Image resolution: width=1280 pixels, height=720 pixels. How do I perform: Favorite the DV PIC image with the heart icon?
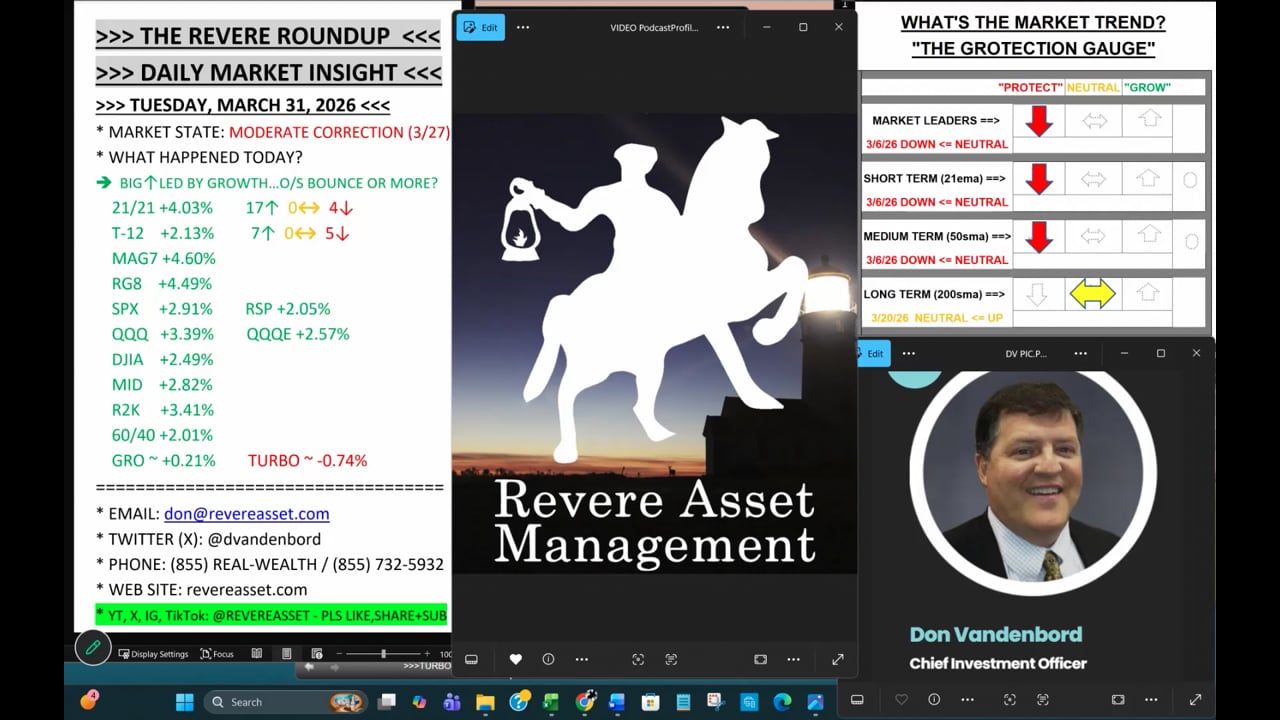tap(901, 700)
